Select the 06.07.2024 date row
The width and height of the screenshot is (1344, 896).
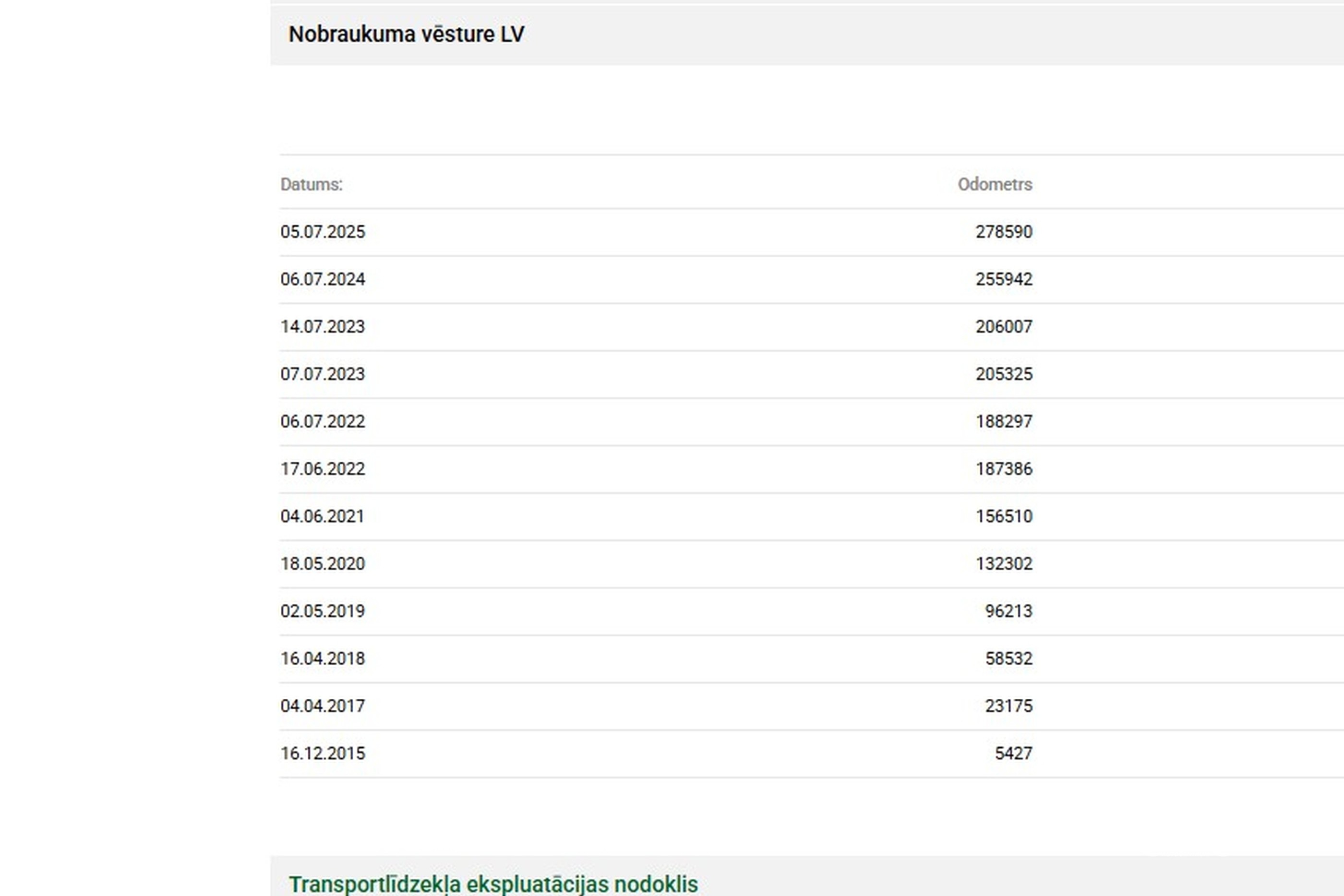[322, 279]
